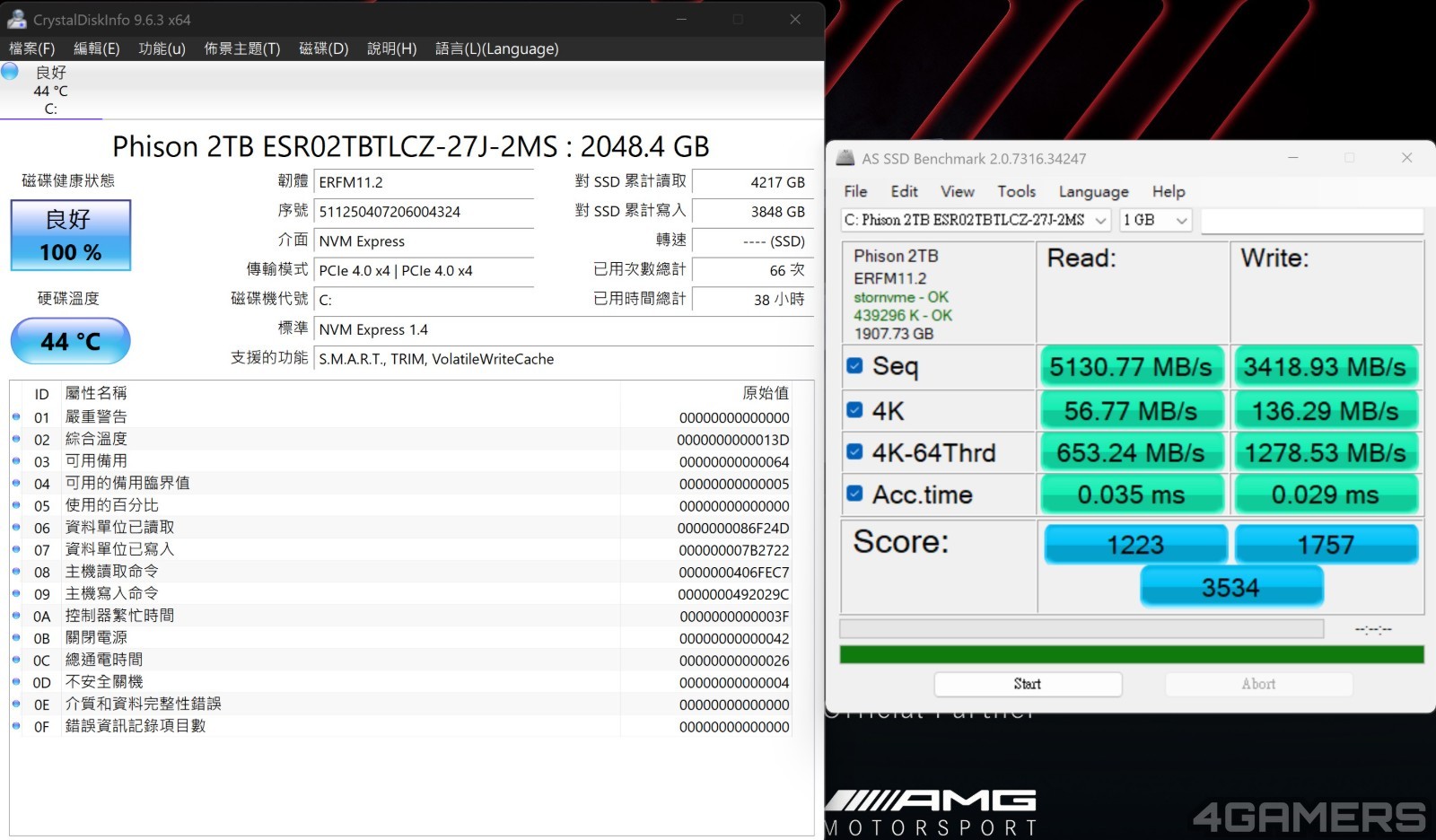Expand the 1 GB test size dropdown
Viewport: 1436px width, 840px height.
1155,220
